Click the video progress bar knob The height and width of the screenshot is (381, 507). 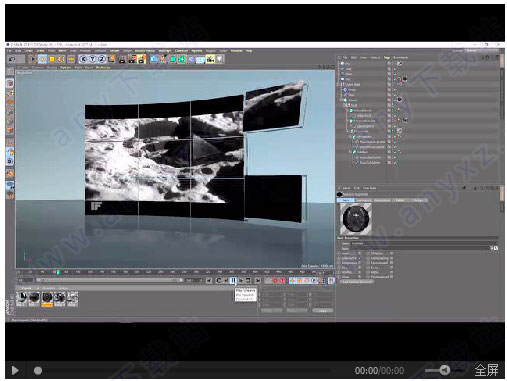coord(38,371)
